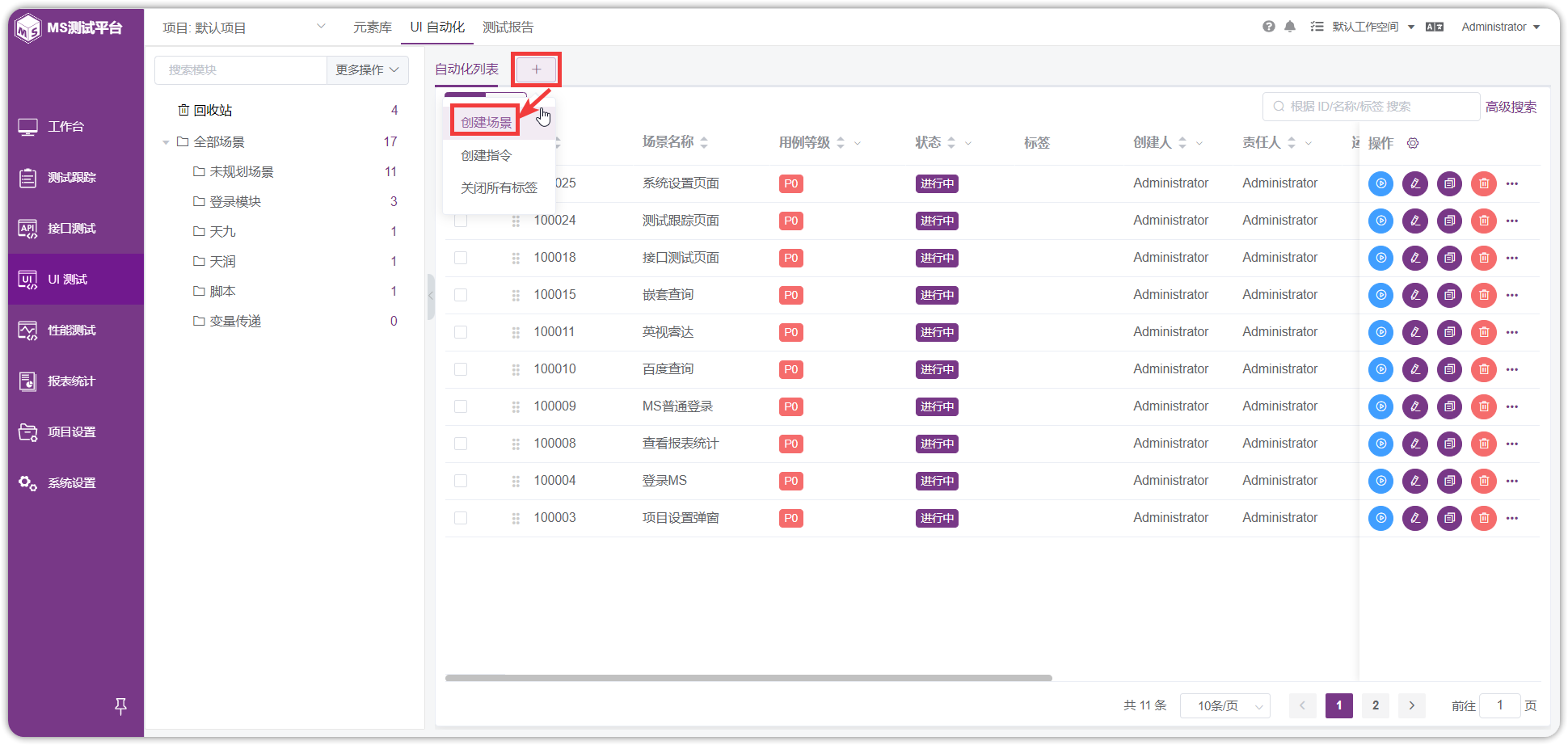Screen dimensions: 1568x745
Task: Switch to the 测试报告 tab
Action: coord(508,27)
